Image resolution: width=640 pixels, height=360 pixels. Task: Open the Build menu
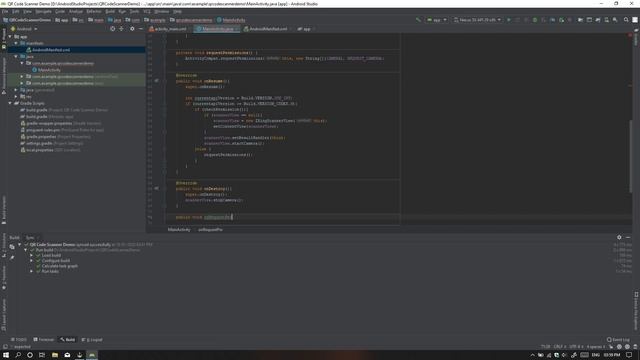coord(110,11)
